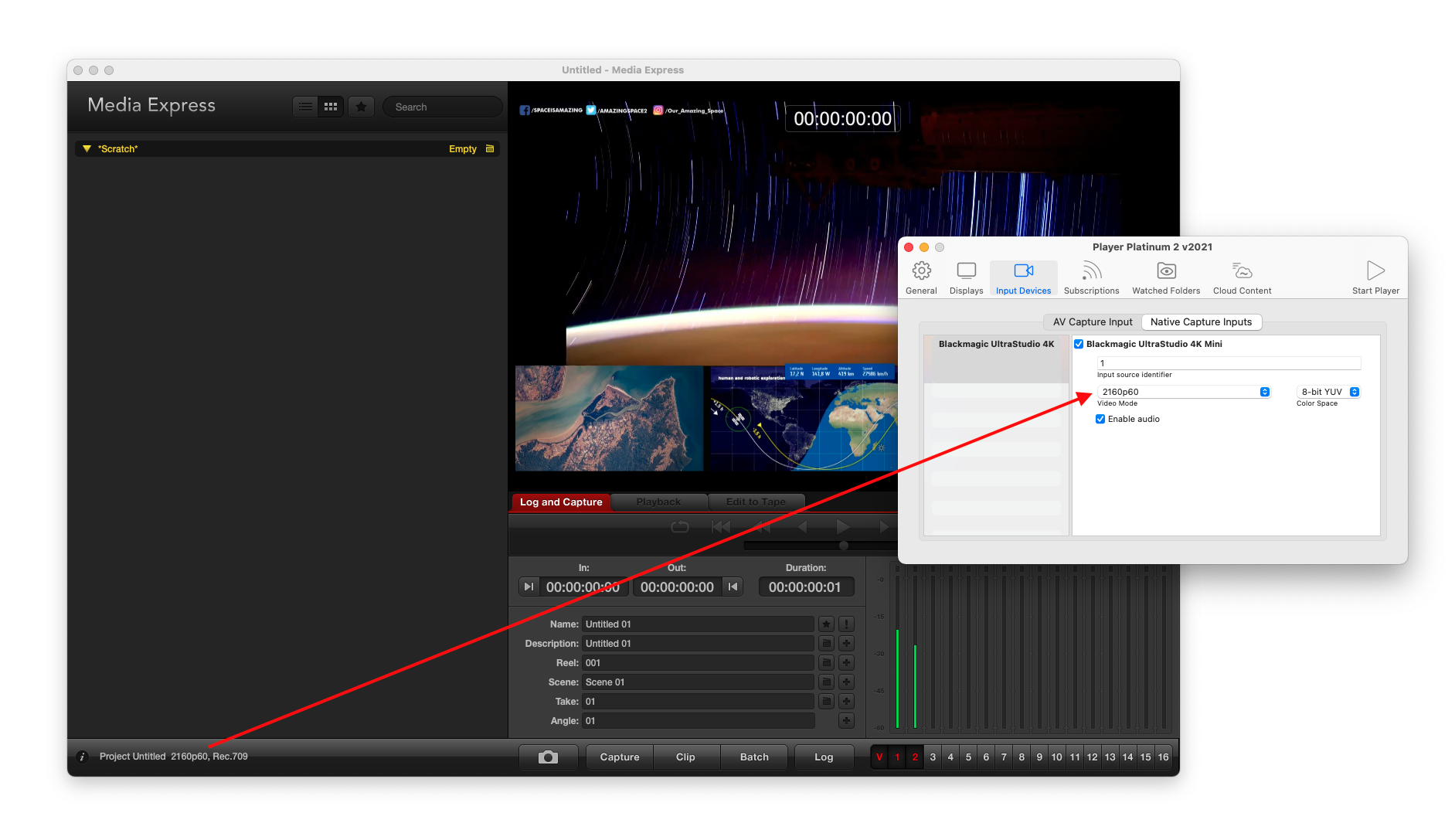This screenshot has width=1455, height=840.
Task: Collapse the Scratch bin disclosure triangle
Action: [x=87, y=149]
